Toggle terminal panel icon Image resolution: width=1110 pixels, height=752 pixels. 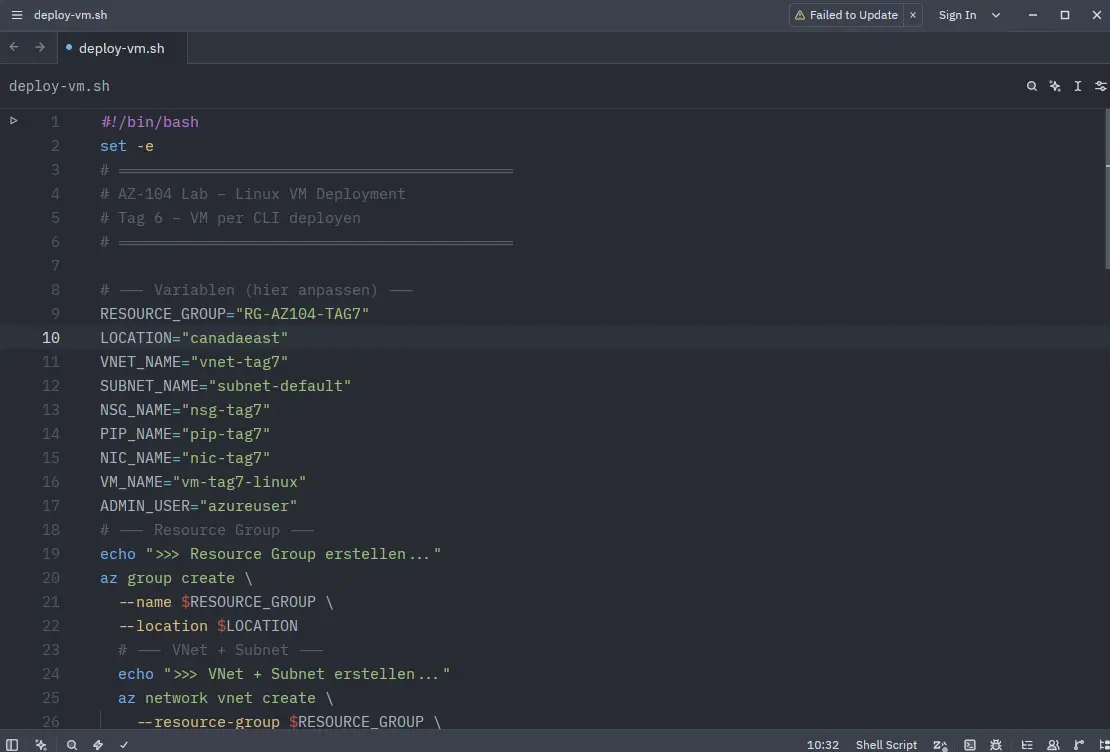(x=970, y=744)
